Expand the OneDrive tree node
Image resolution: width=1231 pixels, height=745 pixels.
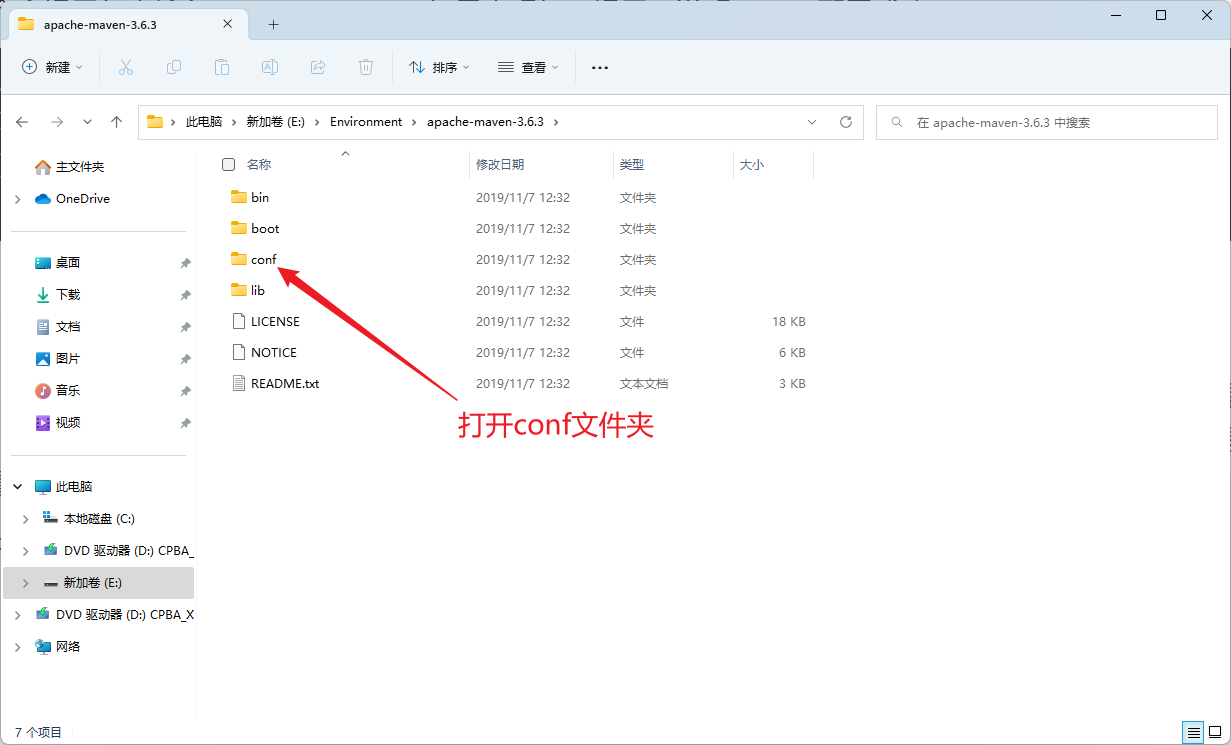tap(18, 199)
